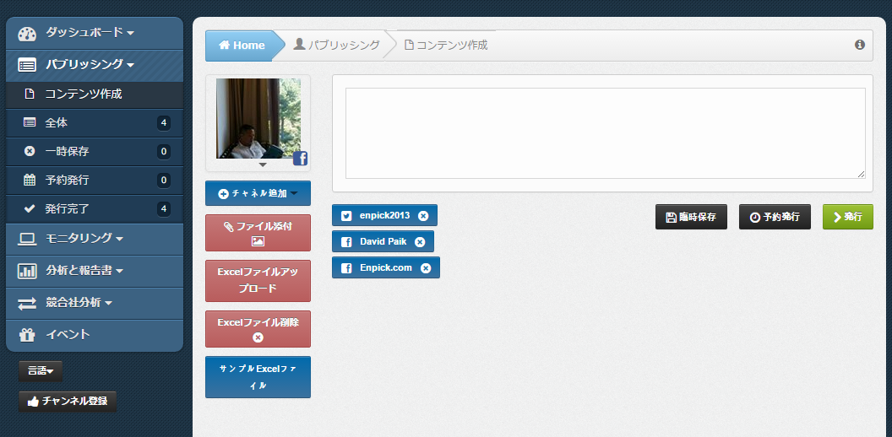The image size is (892, 437).
Task: Click the 0 badge on 一時保存
Action: click(x=163, y=151)
